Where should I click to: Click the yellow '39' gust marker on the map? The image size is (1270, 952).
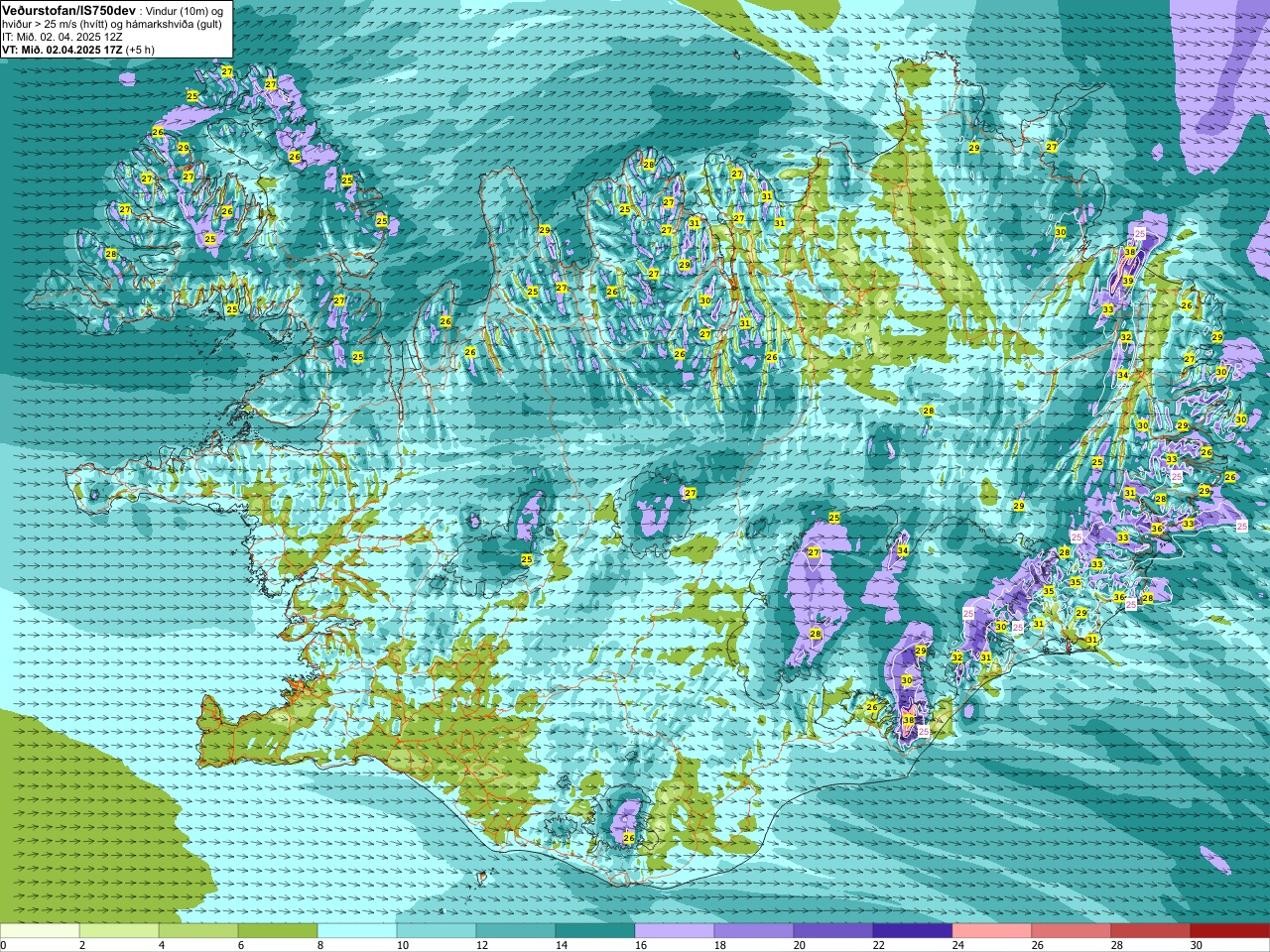click(x=1128, y=282)
